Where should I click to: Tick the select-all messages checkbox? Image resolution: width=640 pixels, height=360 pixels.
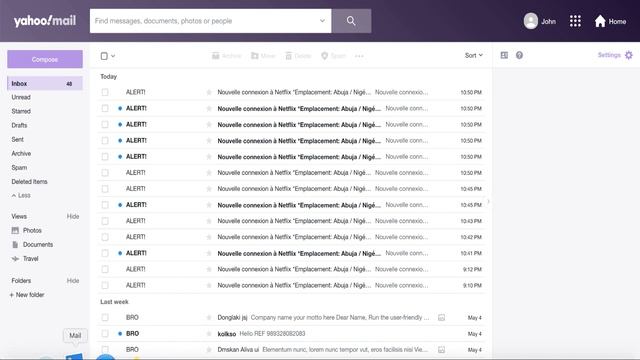click(x=104, y=56)
